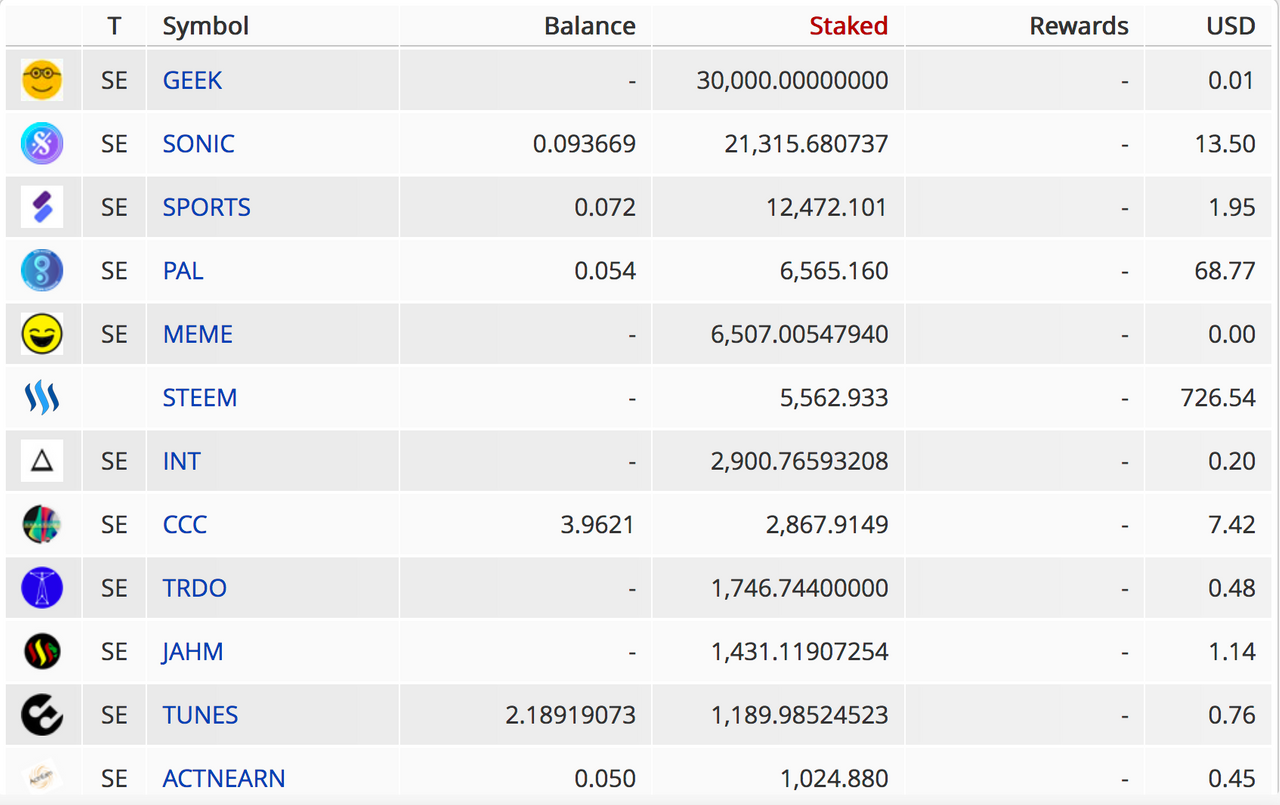Select PAL staked amount 6,565.160
The height and width of the screenshot is (805, 1280).
[x=835, y=270]
